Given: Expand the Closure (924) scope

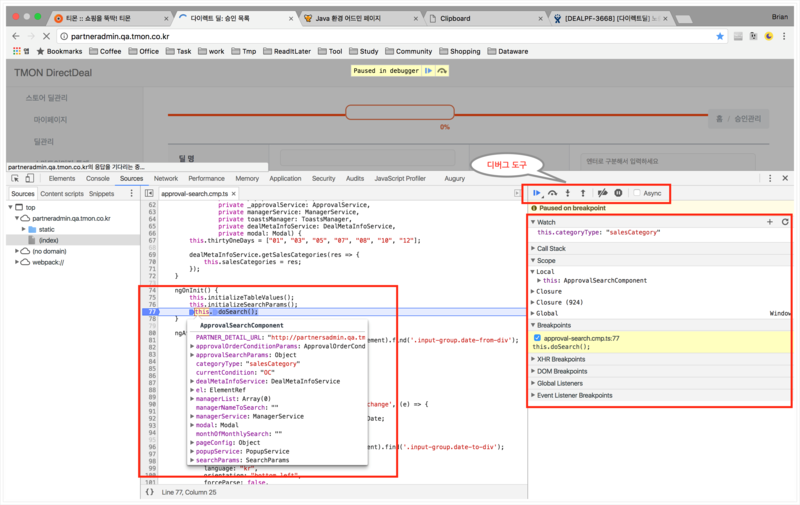Looking at the screenshot, I should (533, 302).
